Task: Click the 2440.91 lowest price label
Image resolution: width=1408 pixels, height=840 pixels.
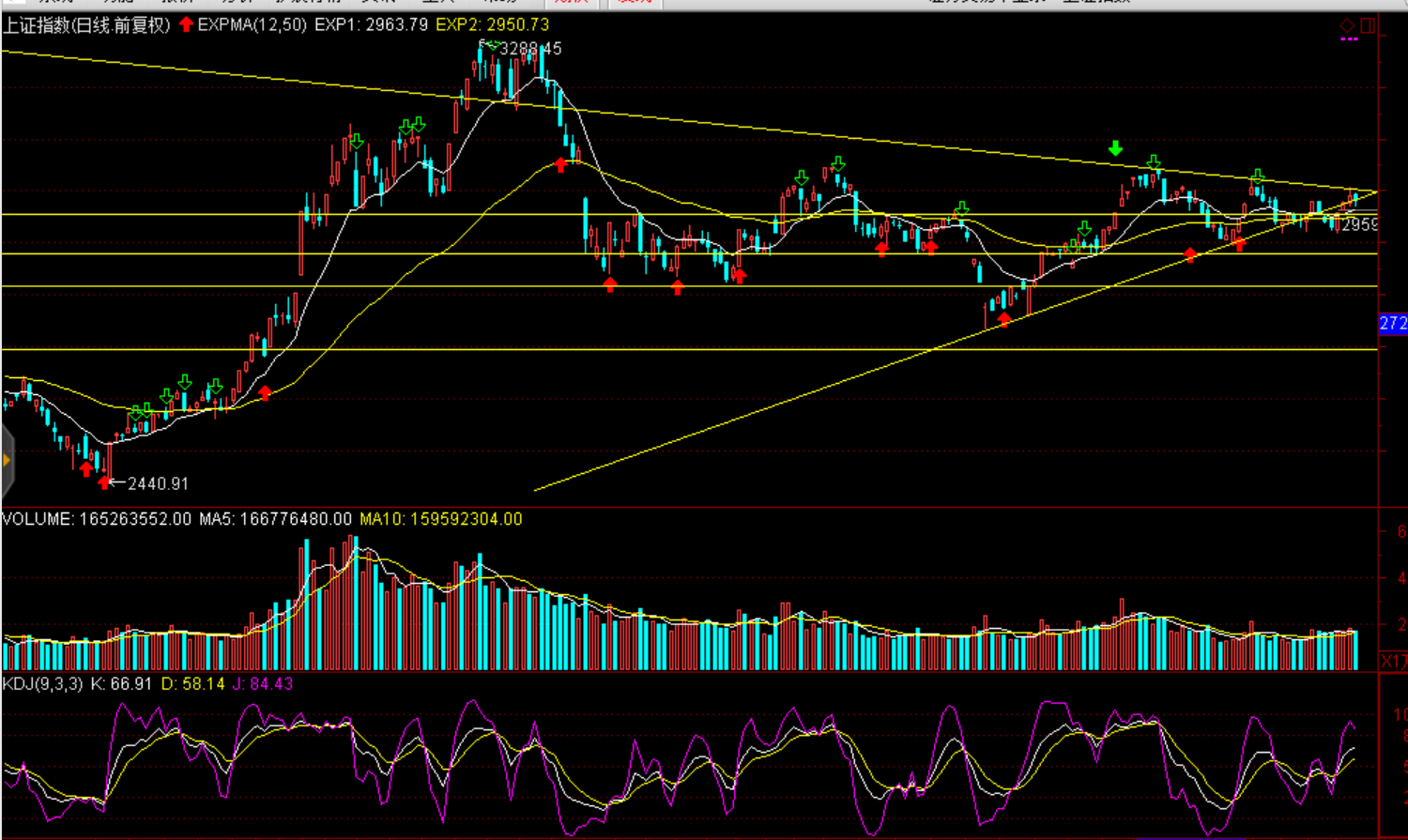Action: tap(158, 484)
